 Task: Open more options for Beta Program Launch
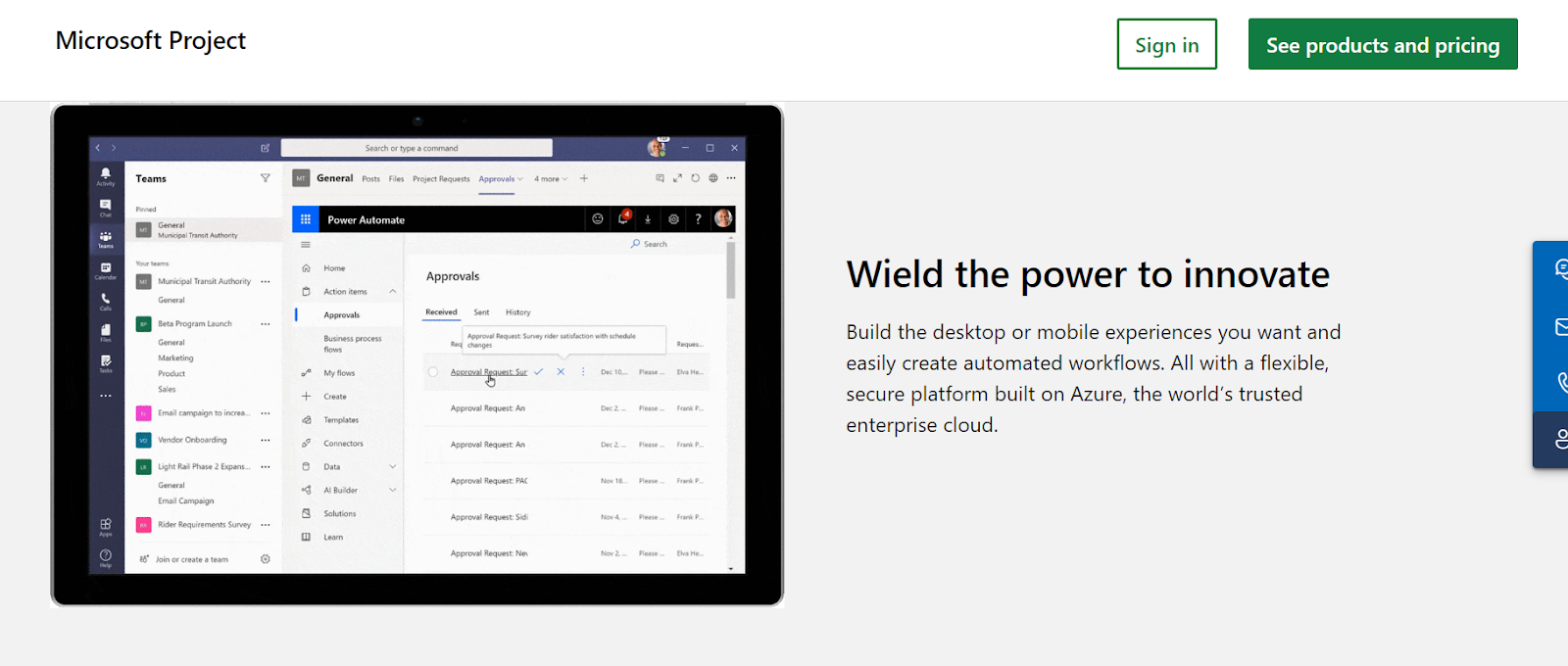coord(266,323)
